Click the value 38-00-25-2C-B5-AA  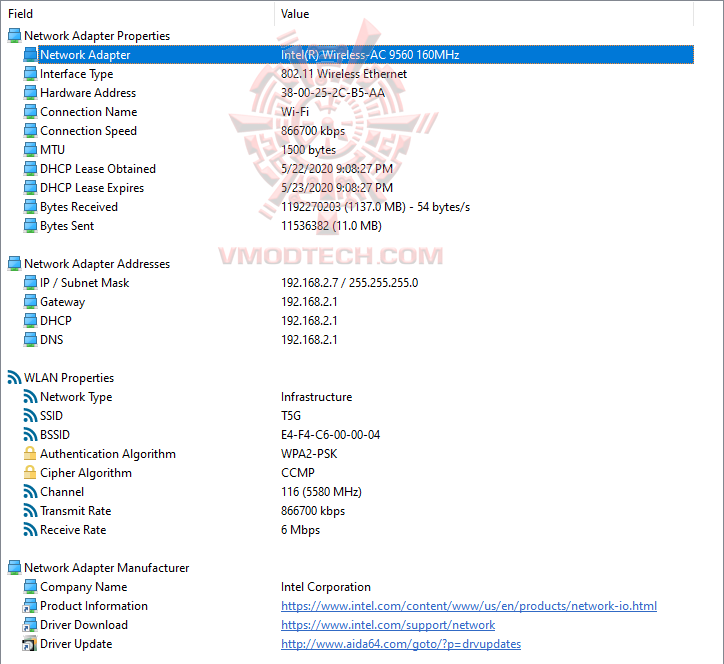[x=332, y=92]
